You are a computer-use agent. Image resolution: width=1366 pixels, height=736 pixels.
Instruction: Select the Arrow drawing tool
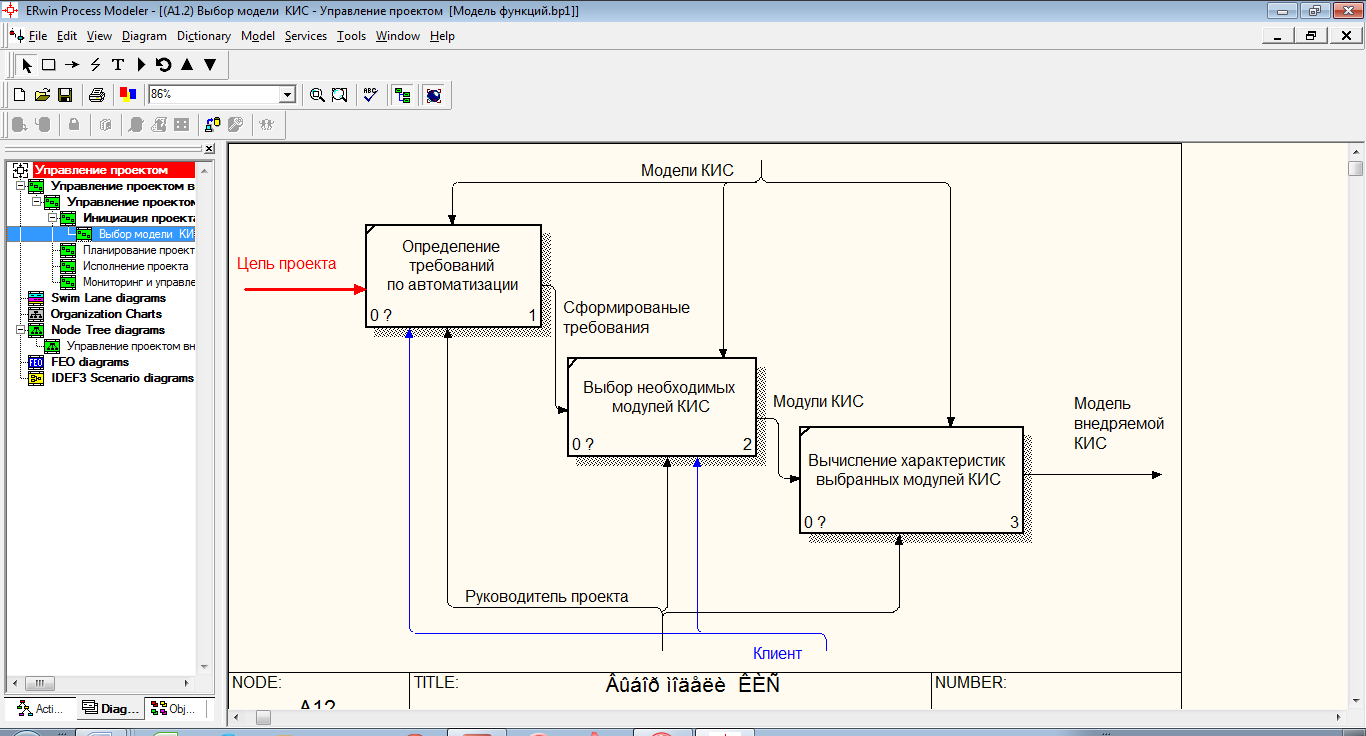pos(72,65)
